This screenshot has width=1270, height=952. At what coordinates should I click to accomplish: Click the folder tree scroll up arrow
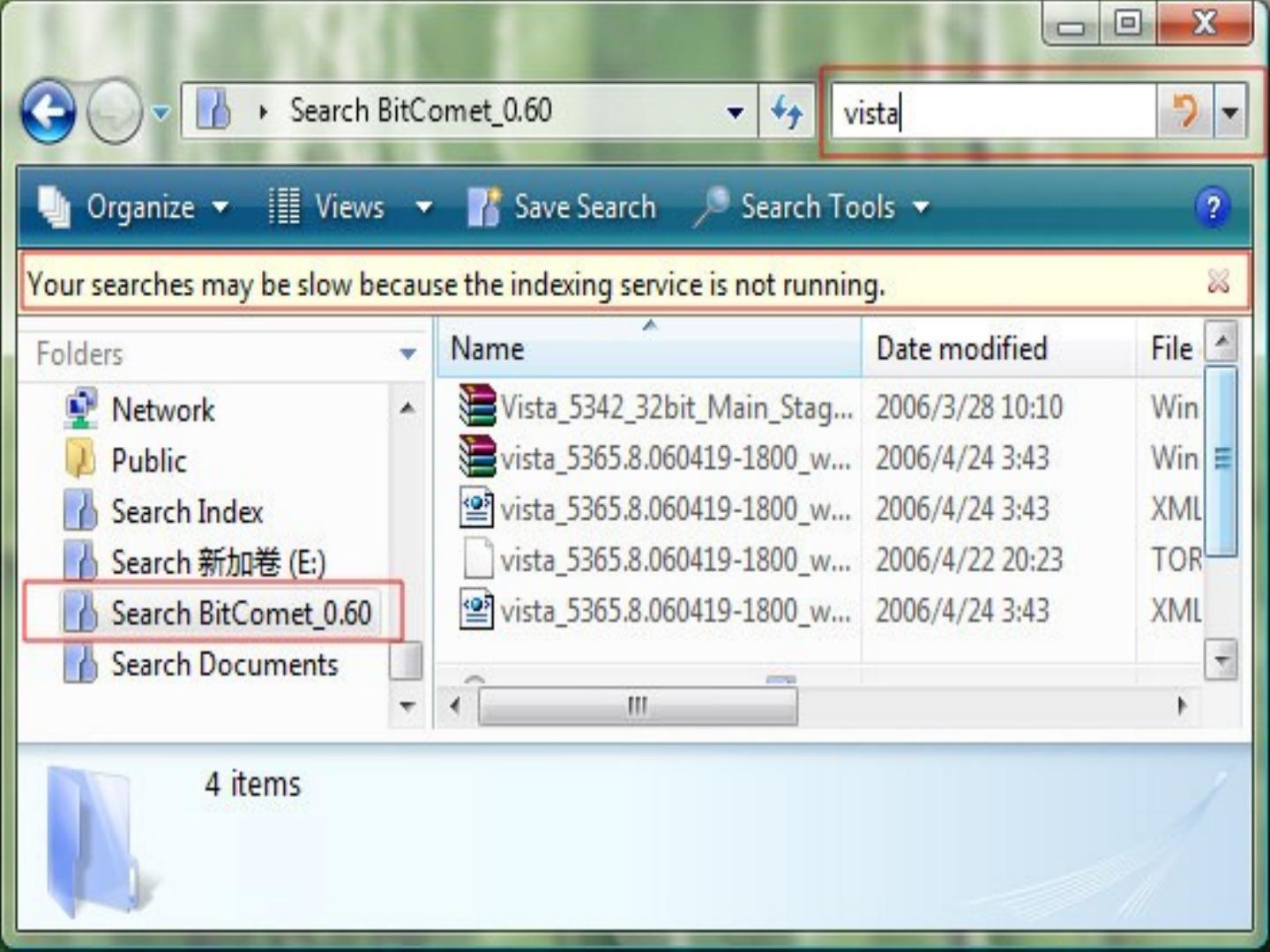[x=407, y=408]
